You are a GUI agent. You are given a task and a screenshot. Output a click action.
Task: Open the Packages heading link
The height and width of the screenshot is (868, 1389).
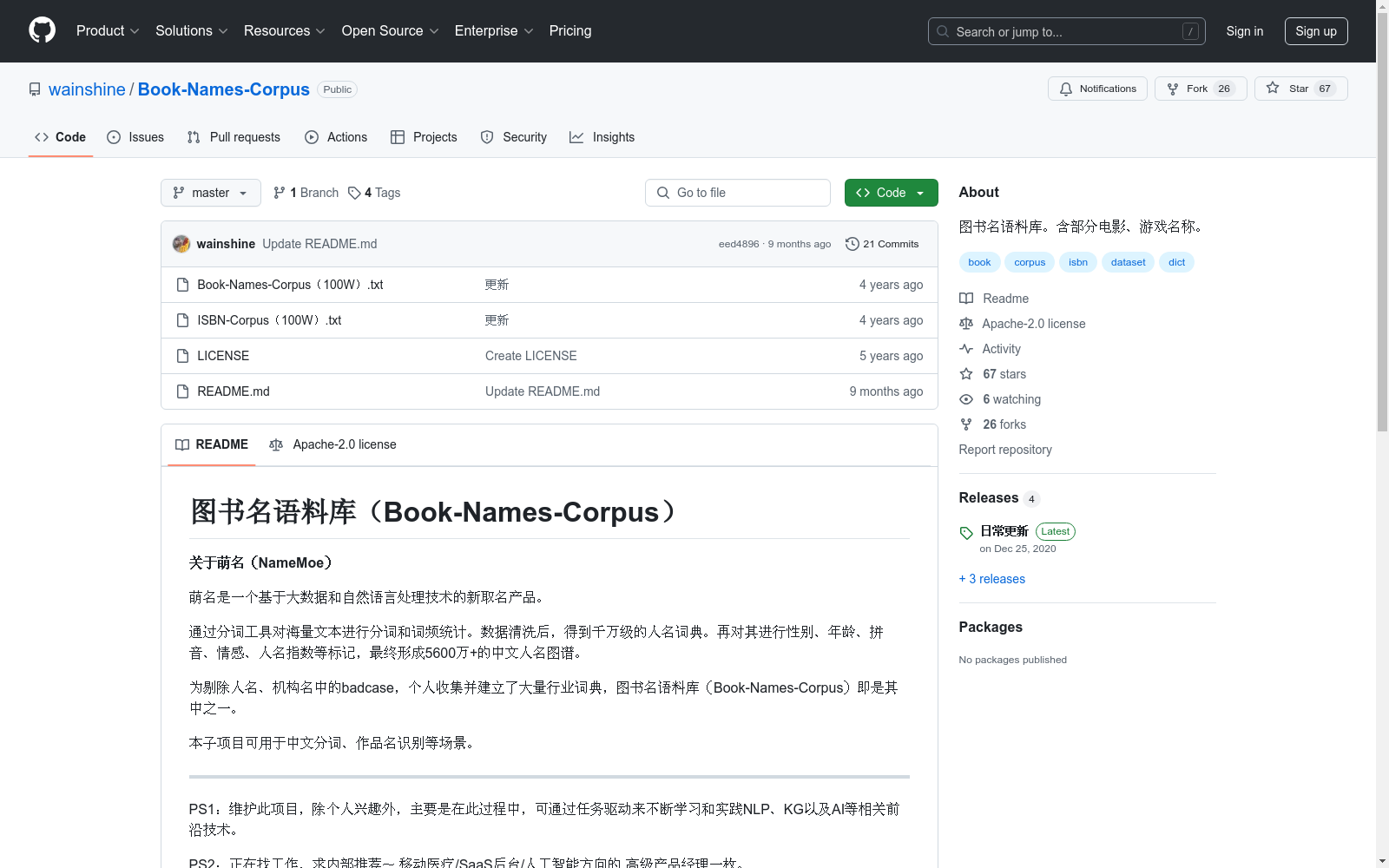[x=991, y=627]
